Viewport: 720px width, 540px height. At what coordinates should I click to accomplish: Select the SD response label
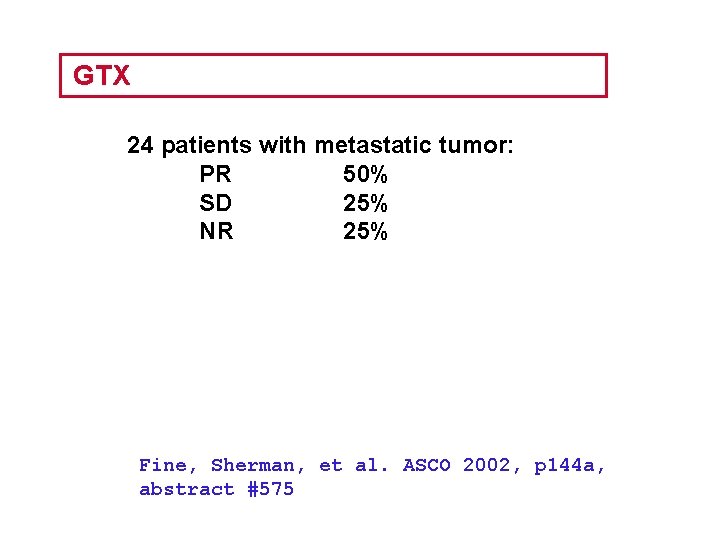216,204
